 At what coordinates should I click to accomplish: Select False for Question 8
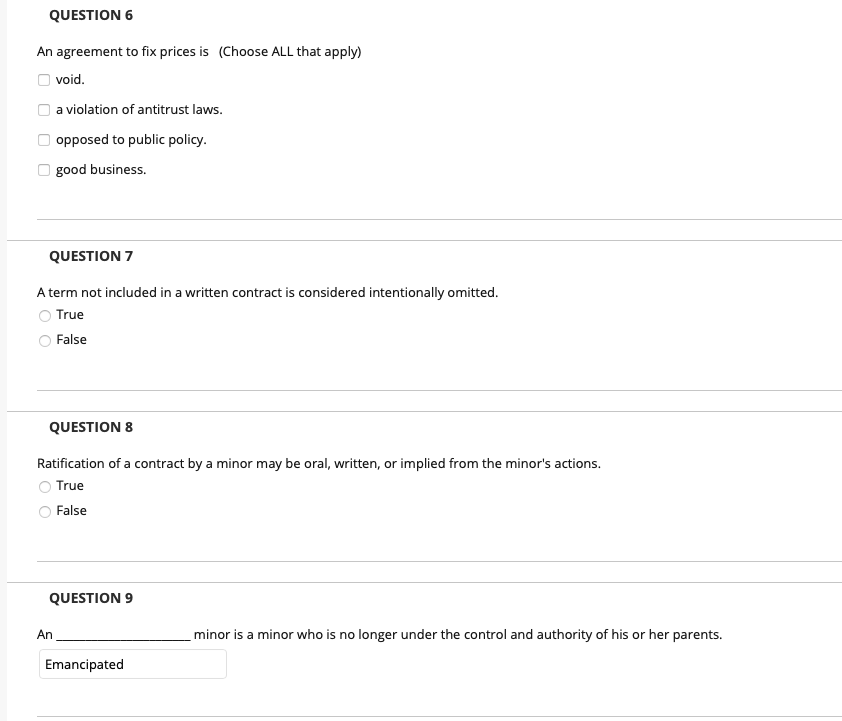coord(45,510)
